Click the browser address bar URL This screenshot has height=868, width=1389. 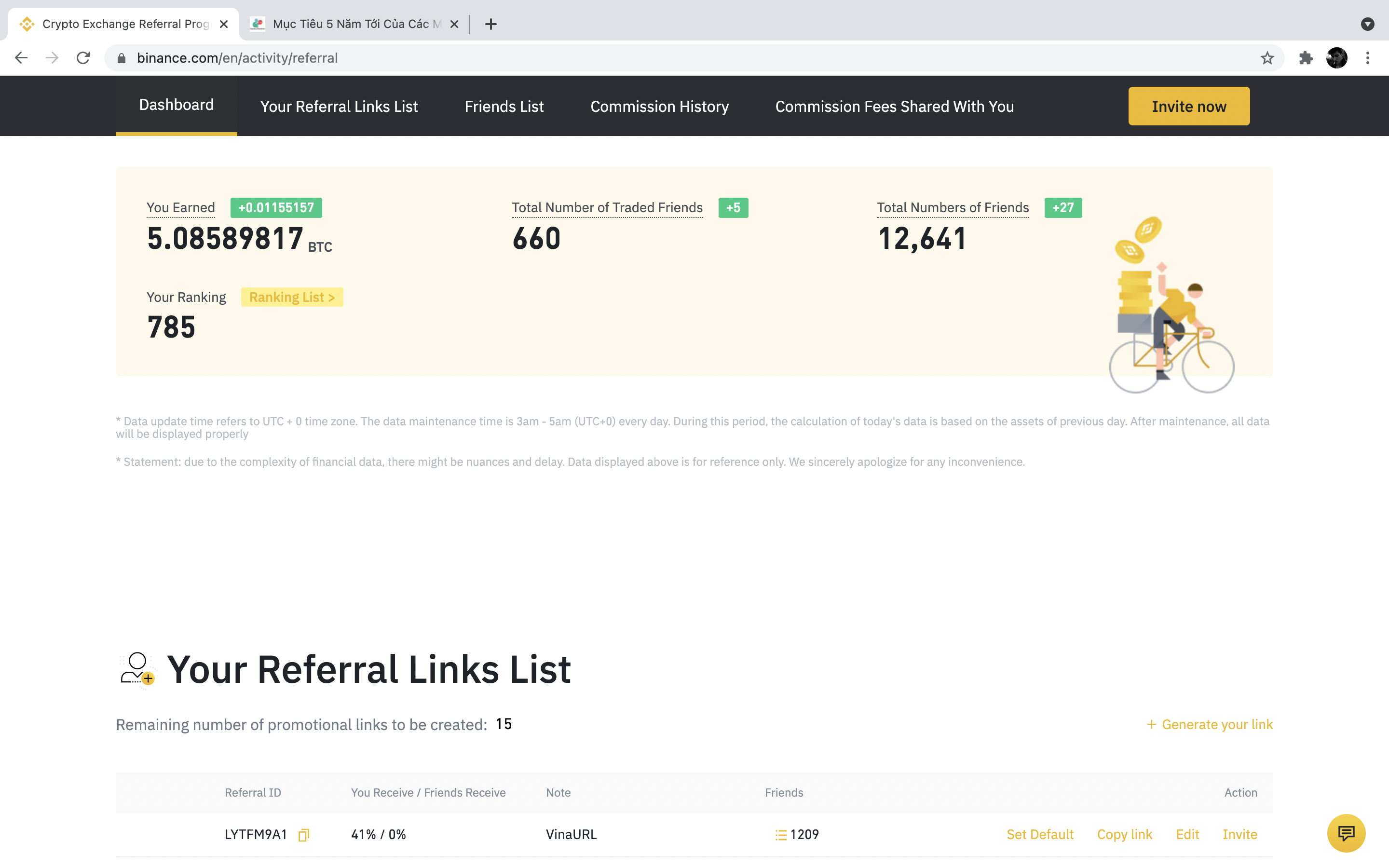[x=237, y=58]
